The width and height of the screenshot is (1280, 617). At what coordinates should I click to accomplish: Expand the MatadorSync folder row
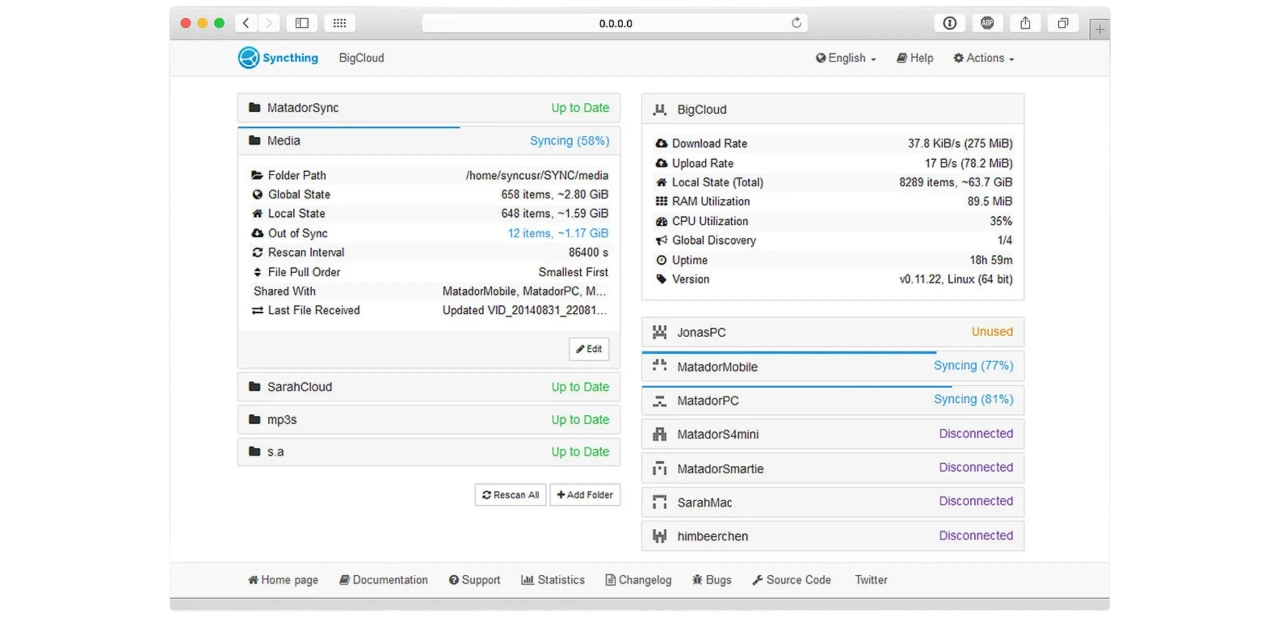pyautogui.click(x=428, y=108)
